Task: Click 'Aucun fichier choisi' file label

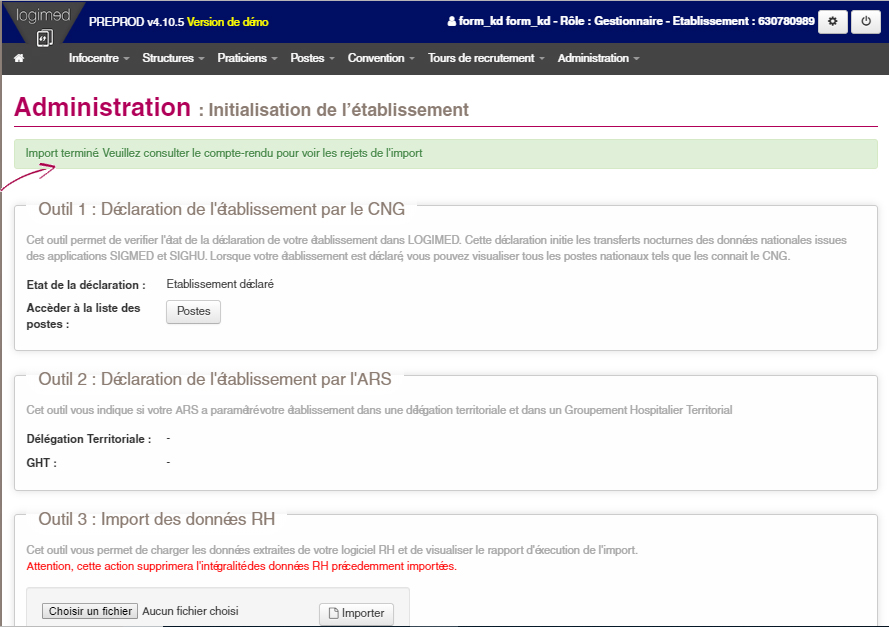Action: pos(190,611)
